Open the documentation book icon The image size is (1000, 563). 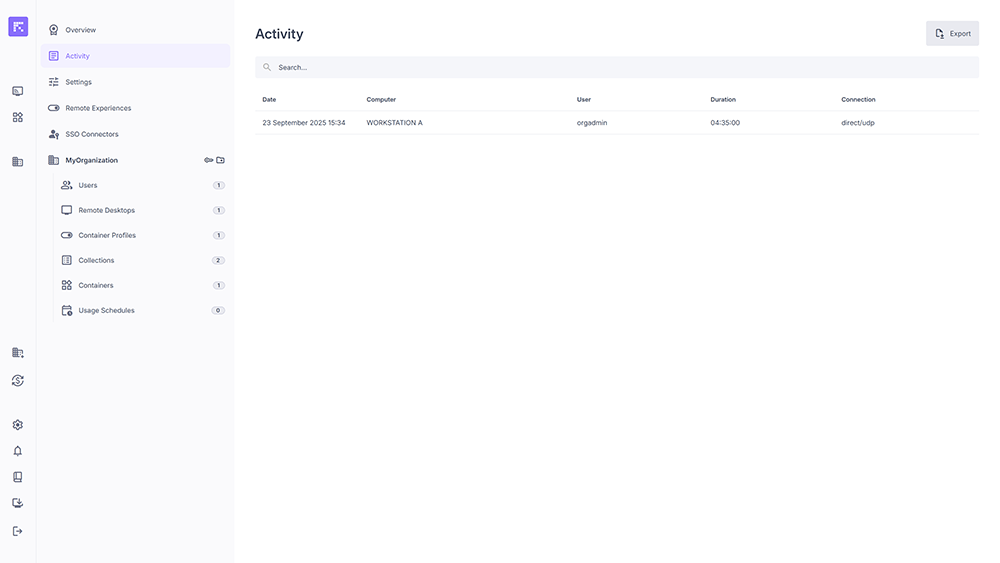(17, 477)
